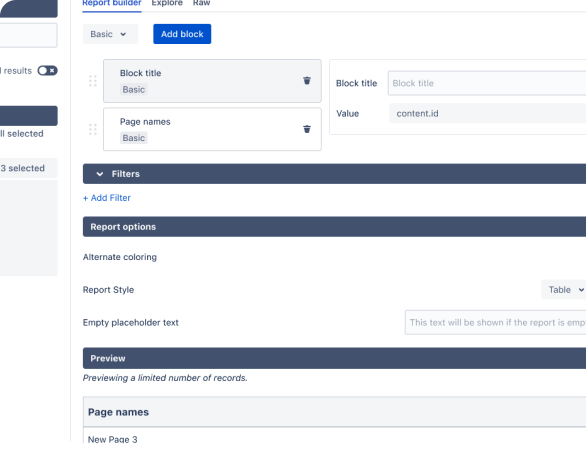Grab the drag handle beside Page names block

[x=93, y=129]
